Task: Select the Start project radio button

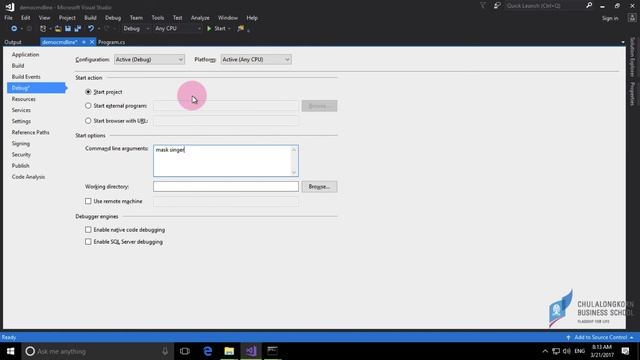Action: tap(88, 92)
